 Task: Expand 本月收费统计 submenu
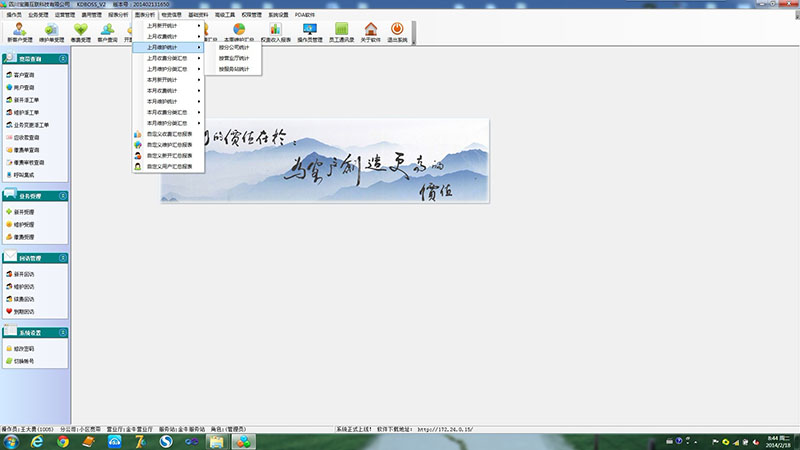click(168, 91)
